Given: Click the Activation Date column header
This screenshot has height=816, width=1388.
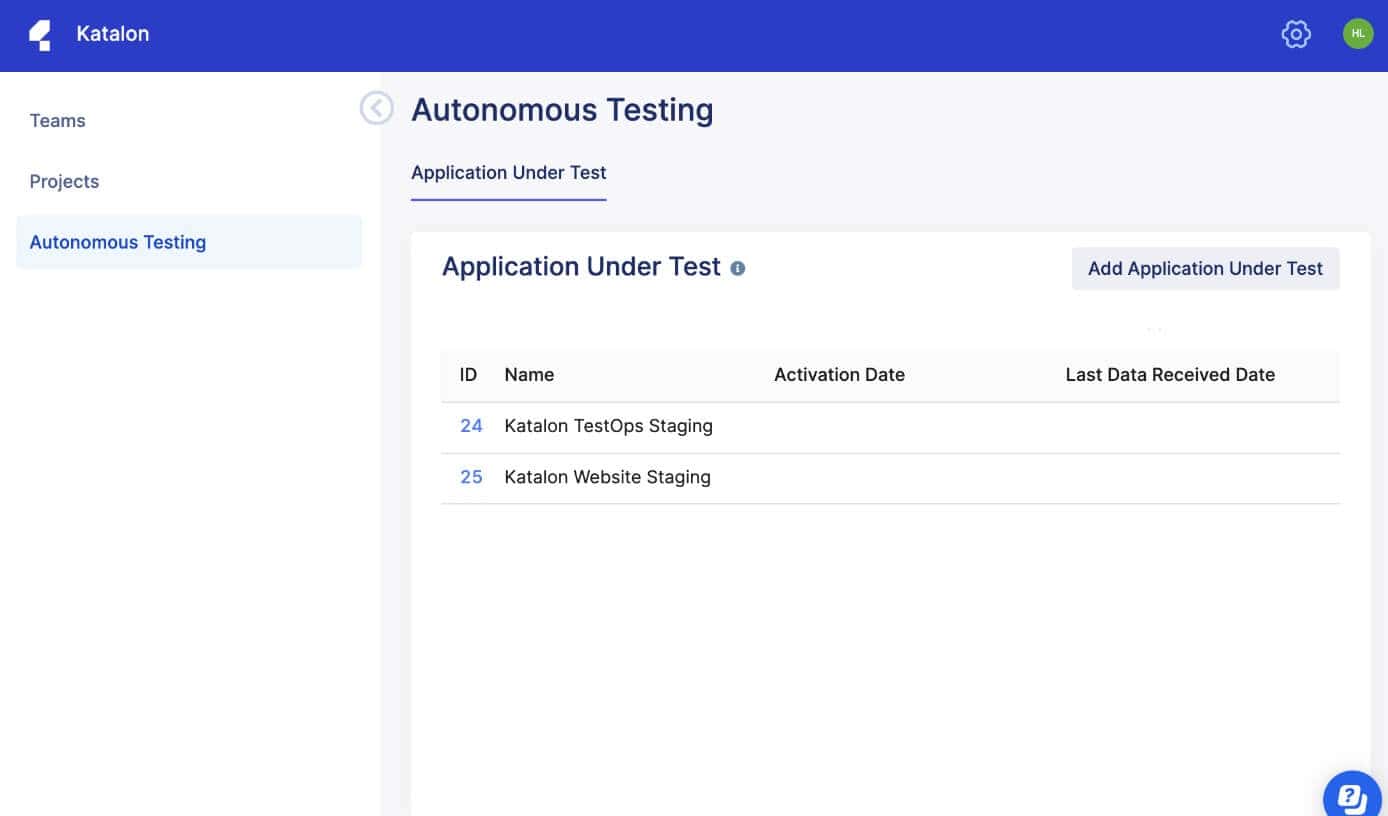Looking at the screenshot, I should [x=839, y=375].
